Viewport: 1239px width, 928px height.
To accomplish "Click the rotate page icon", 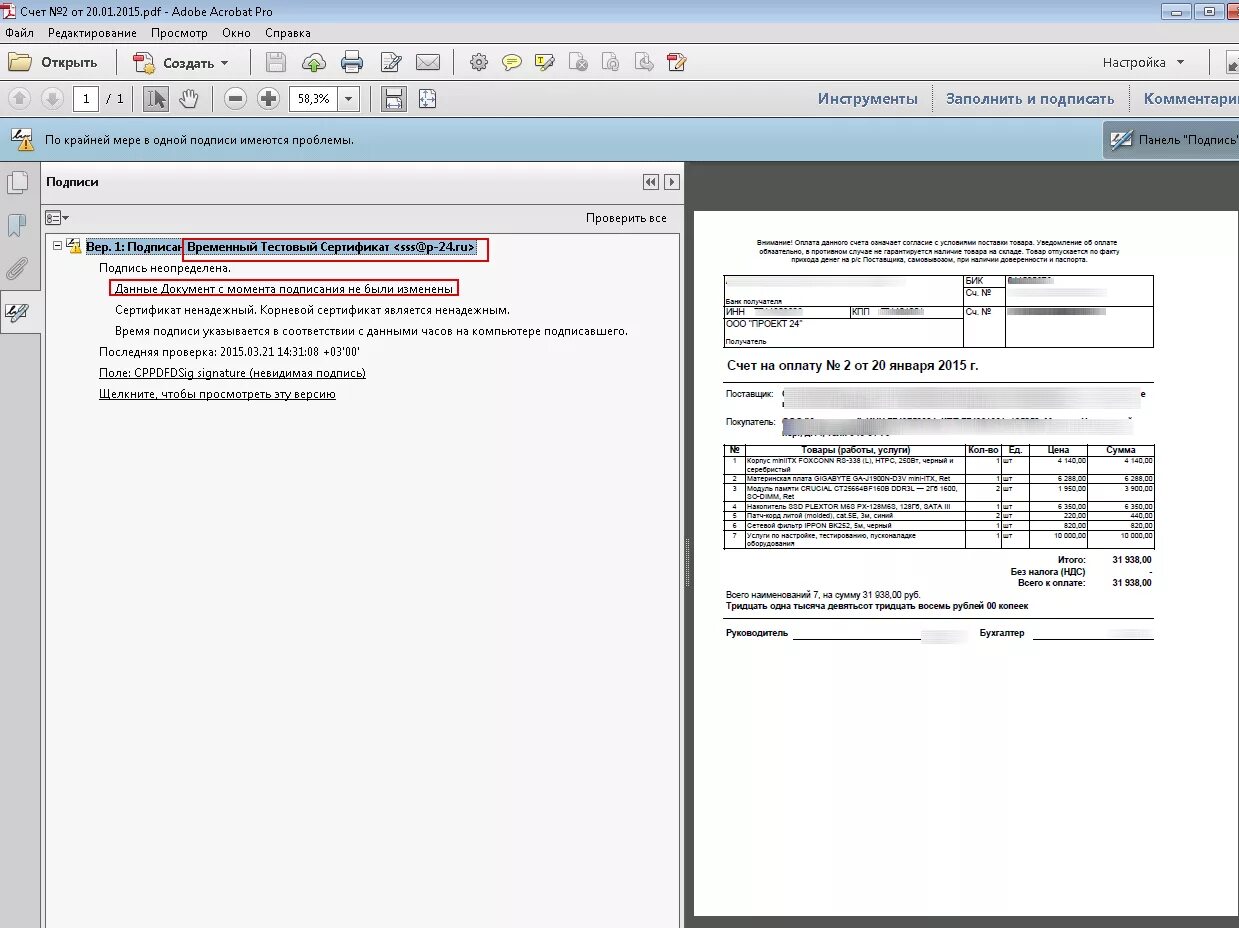I will click(x=611, y=62).
